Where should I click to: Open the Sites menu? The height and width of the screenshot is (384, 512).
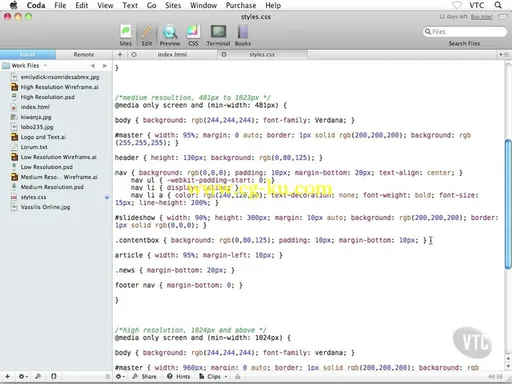coord(173,5)
